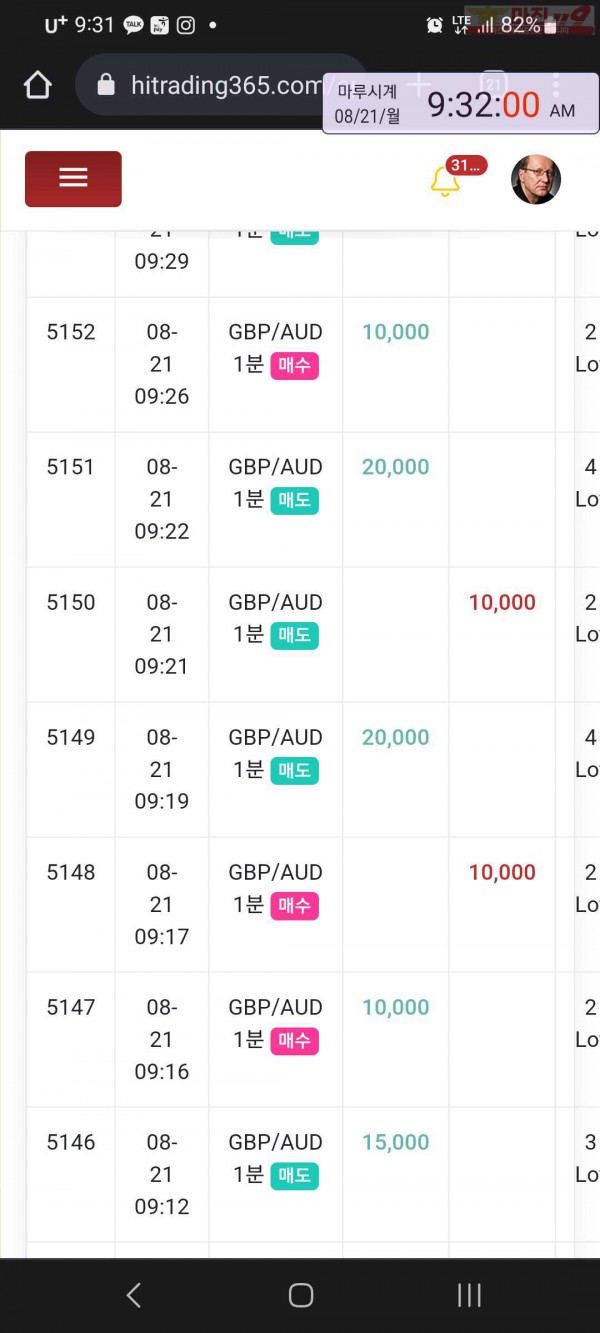This screenshot has width=600, height=1333.
Task: Tap the 매도 badge in row 5151
Action: pos(294,500)
